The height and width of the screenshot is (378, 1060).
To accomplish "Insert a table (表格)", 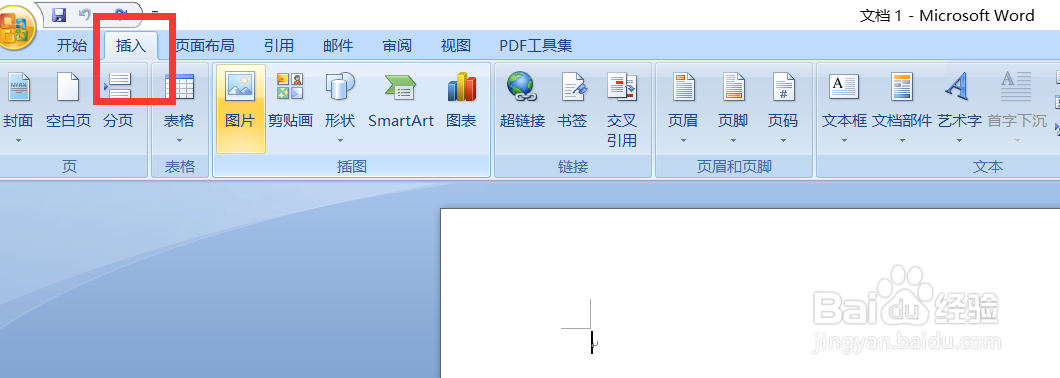I will point(179,108).
